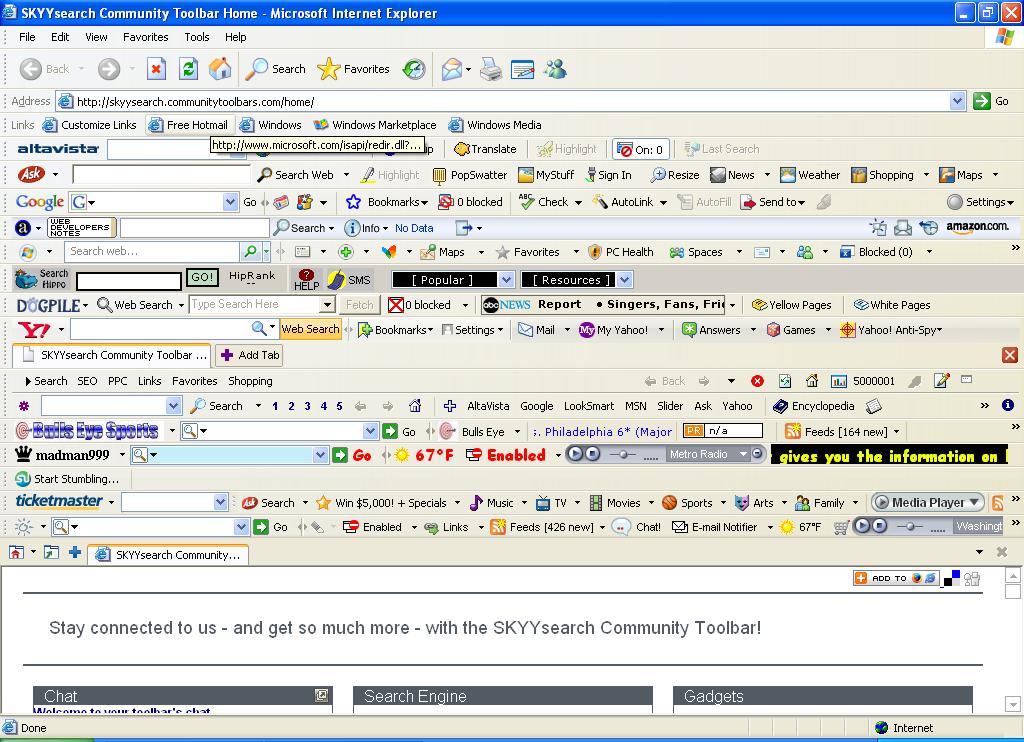
Task: Toggle red Enabled button on madman999 toolbar
Action: tap(506, 455)
